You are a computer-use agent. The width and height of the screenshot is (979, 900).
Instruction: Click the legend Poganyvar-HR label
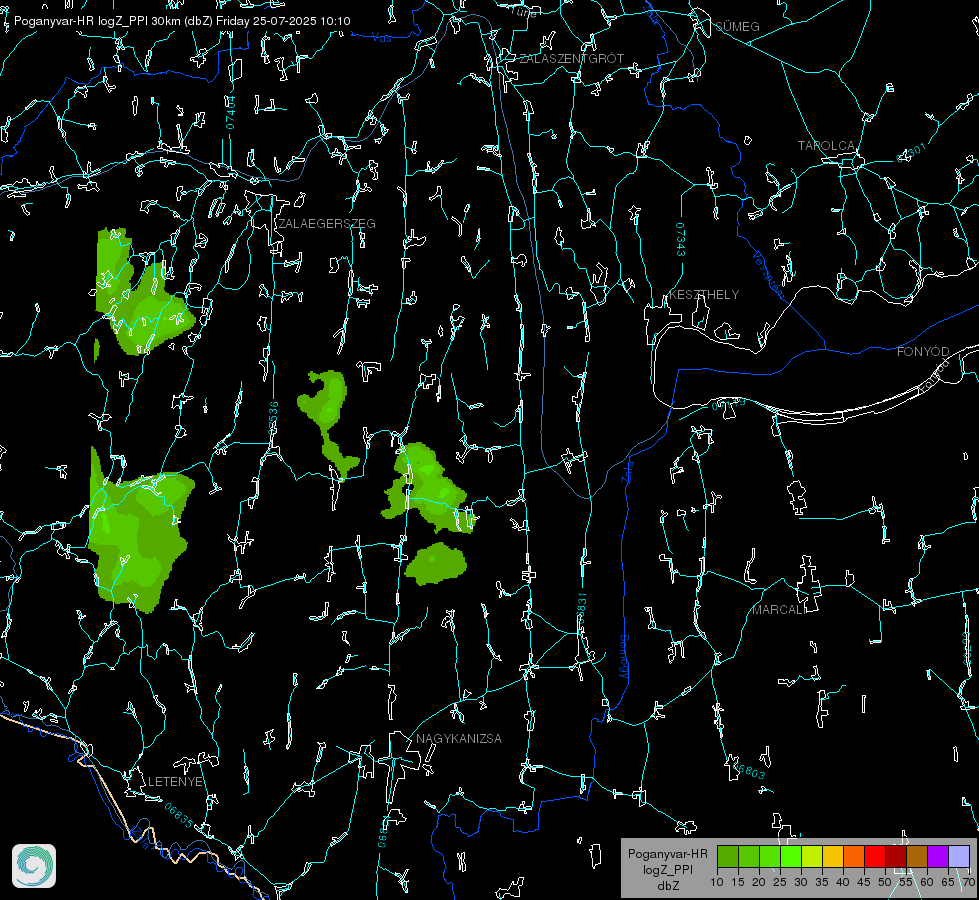(667, 854)
